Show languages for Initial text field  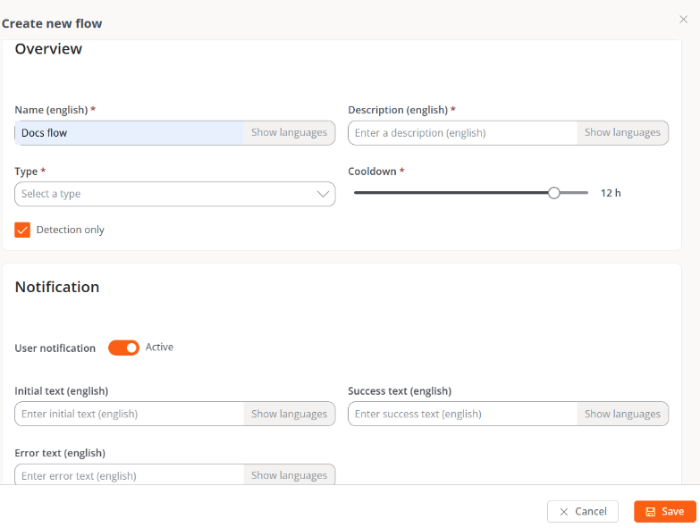(x=289, y=414)
